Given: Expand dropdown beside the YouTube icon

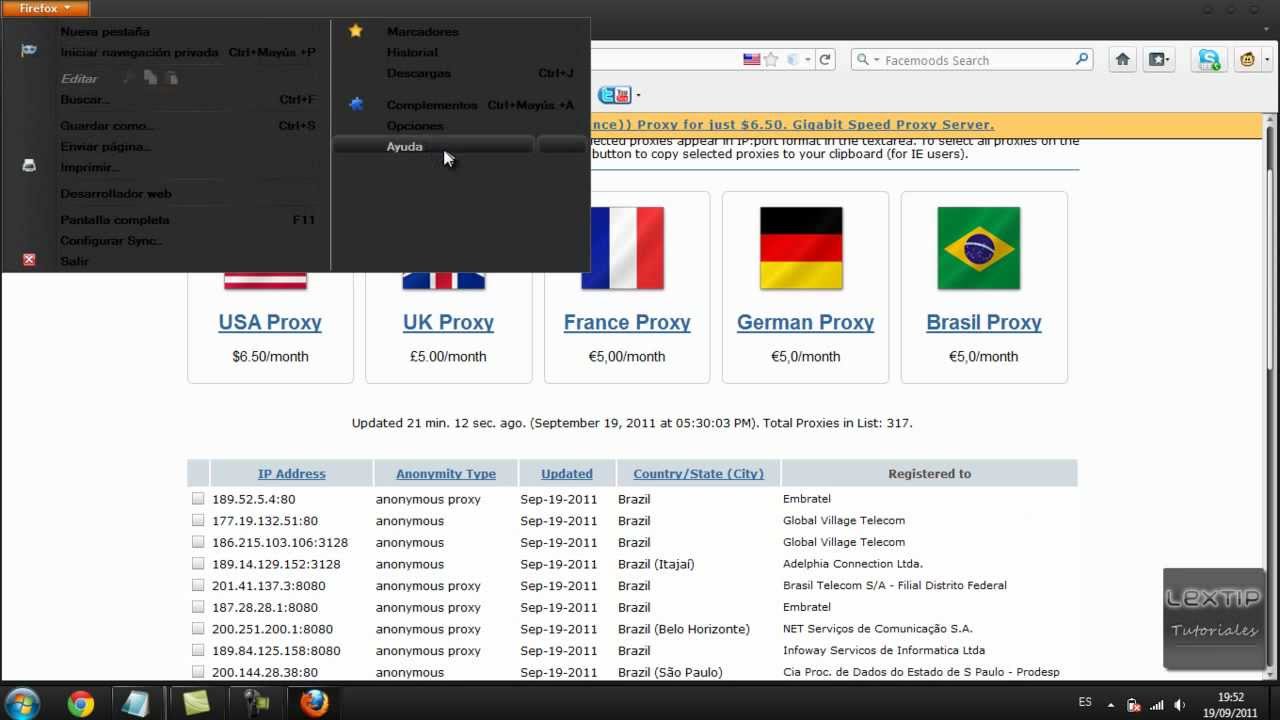Looking at the screenshot, I should tap(638, 96).
